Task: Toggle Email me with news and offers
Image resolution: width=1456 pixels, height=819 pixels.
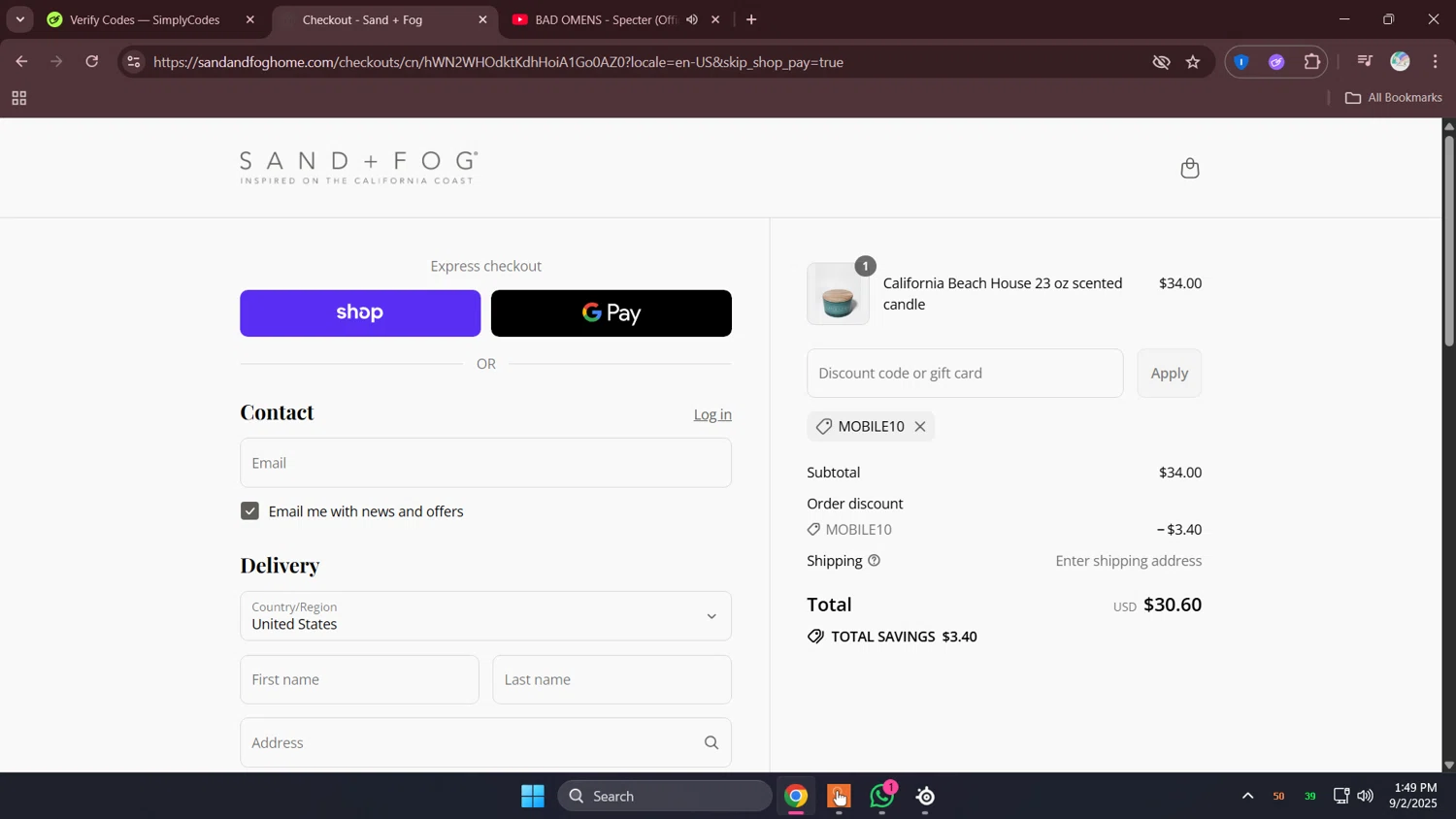Action: [249, 511]
